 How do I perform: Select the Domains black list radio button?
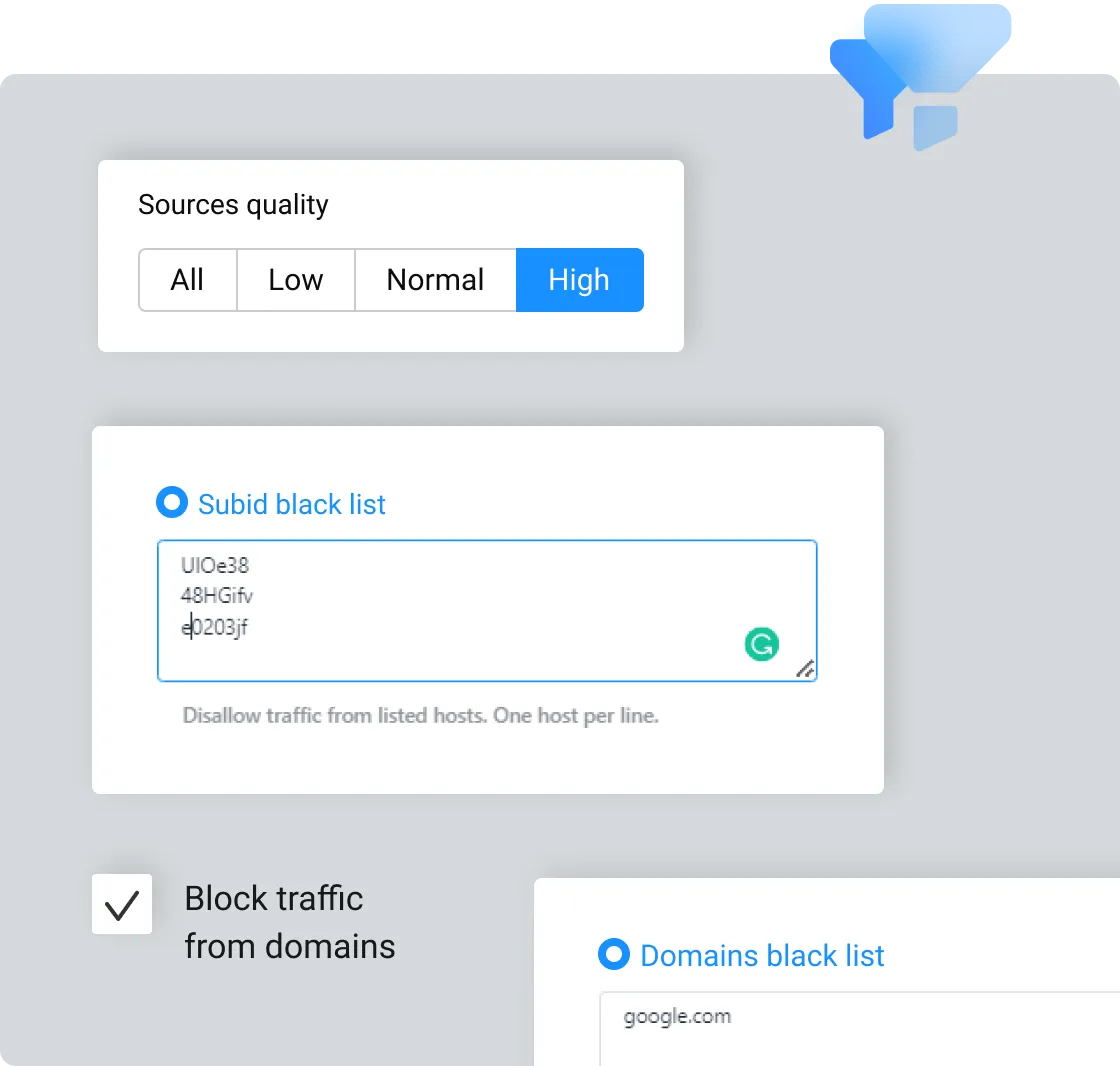pos(612,954)
